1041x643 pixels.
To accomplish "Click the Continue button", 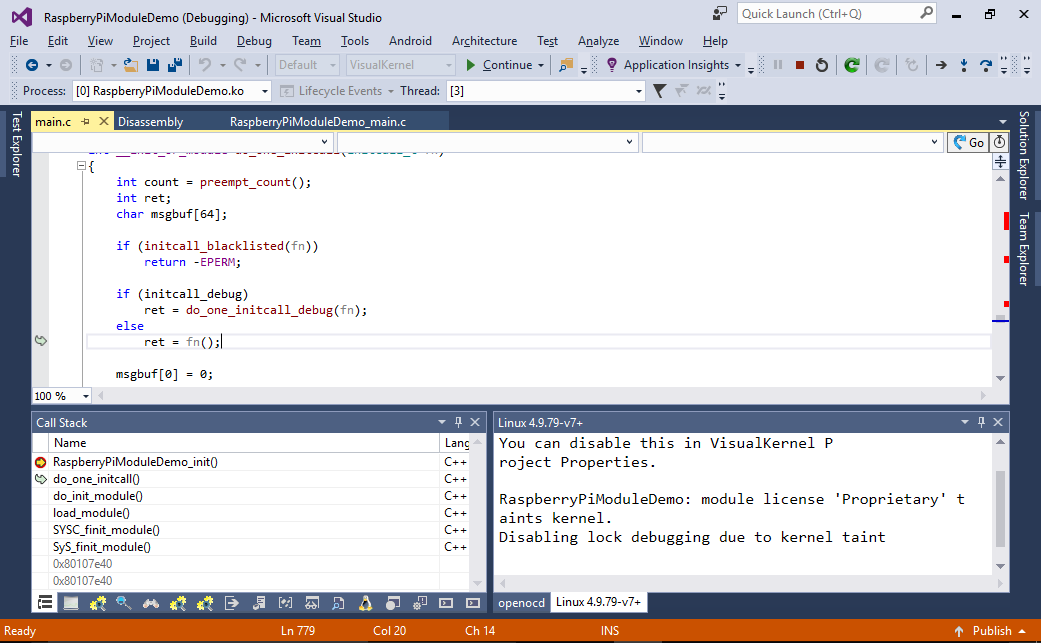I will 506,65.
